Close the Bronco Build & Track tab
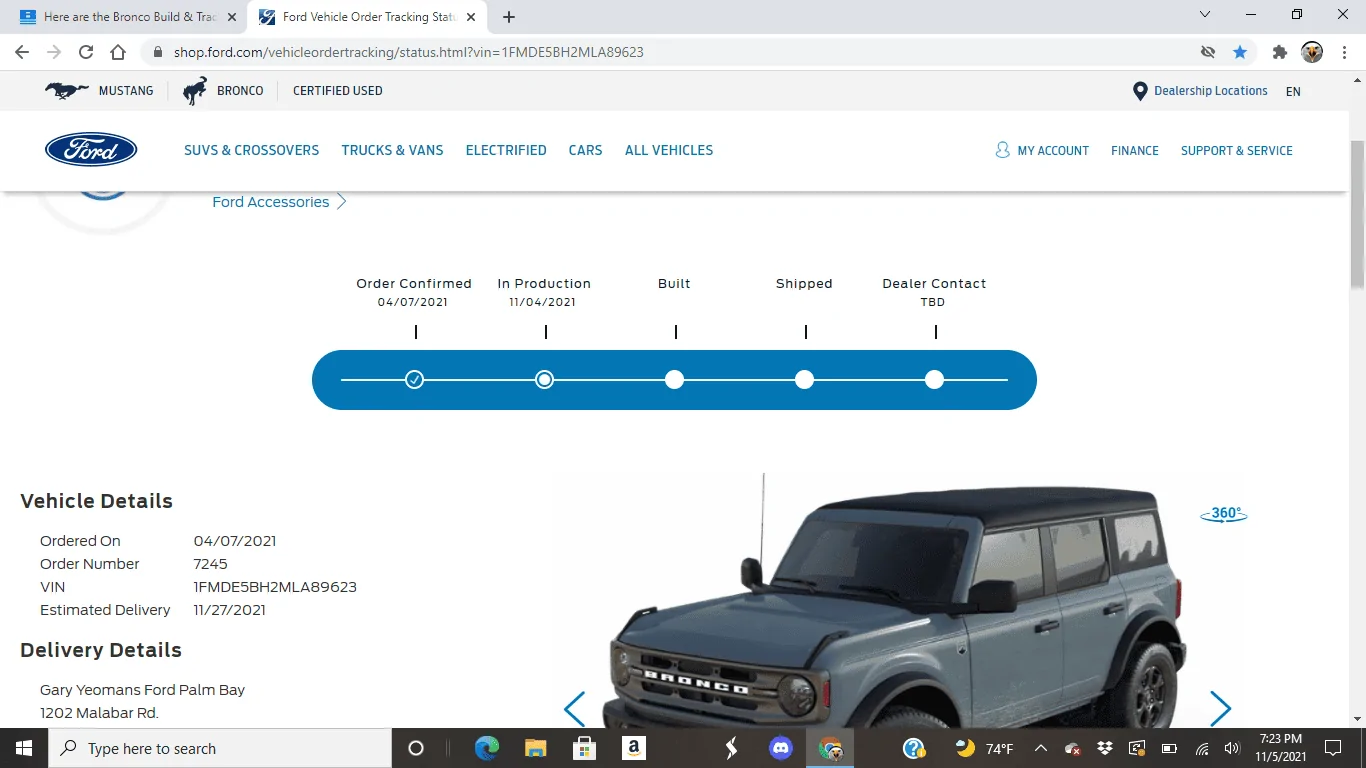 232,17
